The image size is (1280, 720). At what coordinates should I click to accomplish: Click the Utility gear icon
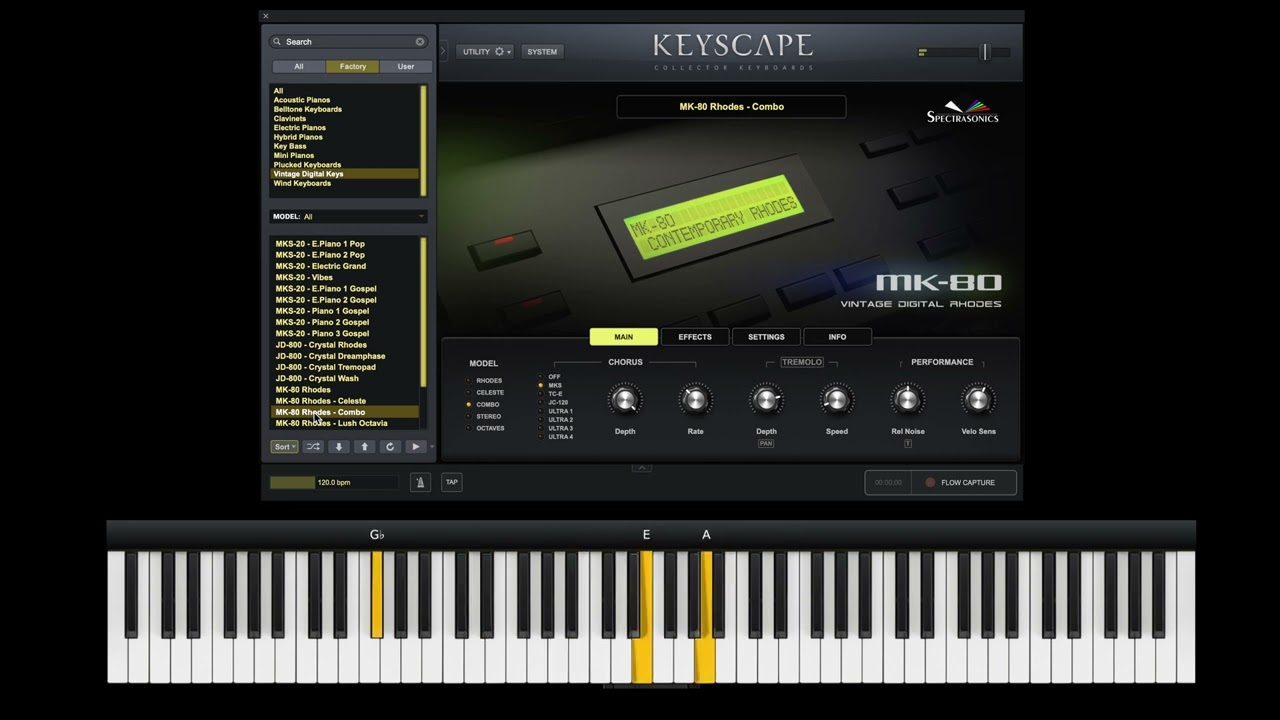pos(499,51)
